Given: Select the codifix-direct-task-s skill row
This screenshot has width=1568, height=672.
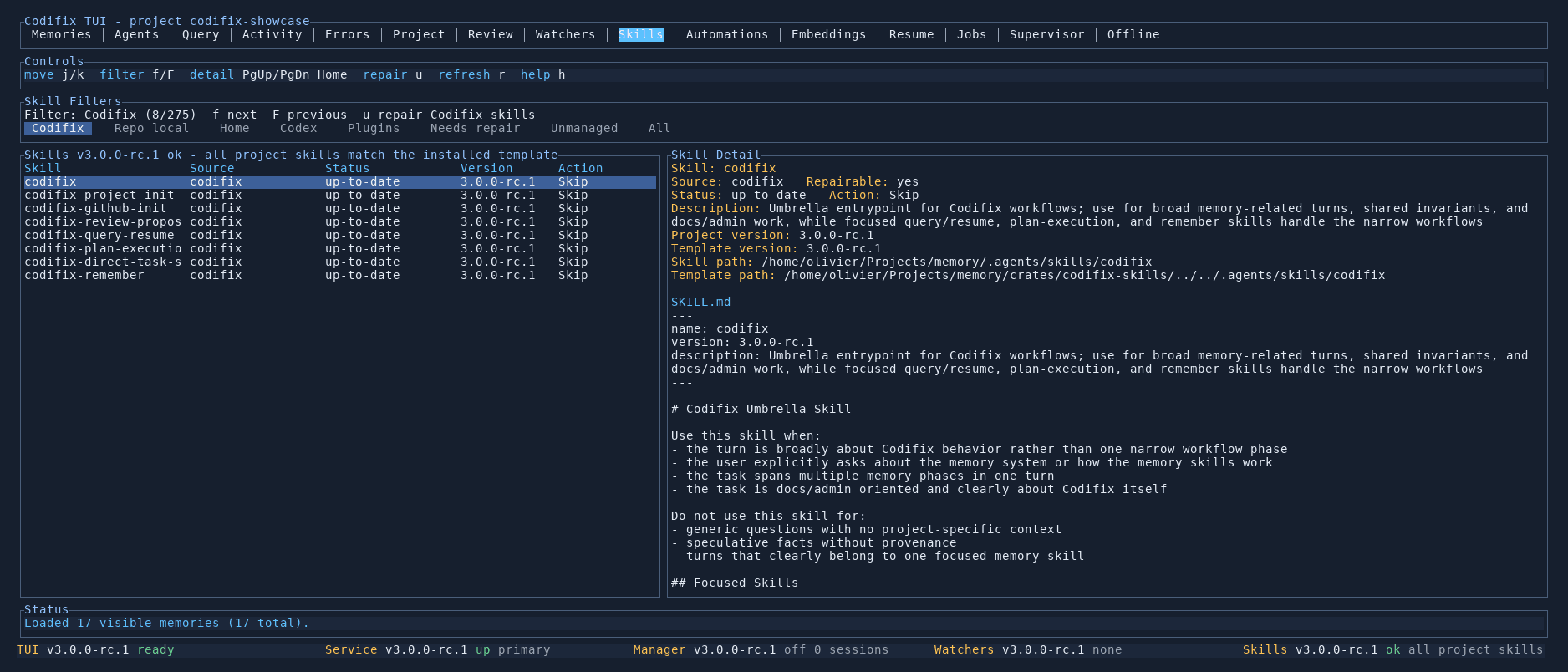Looking at the screenshot, I should [340, 262].
